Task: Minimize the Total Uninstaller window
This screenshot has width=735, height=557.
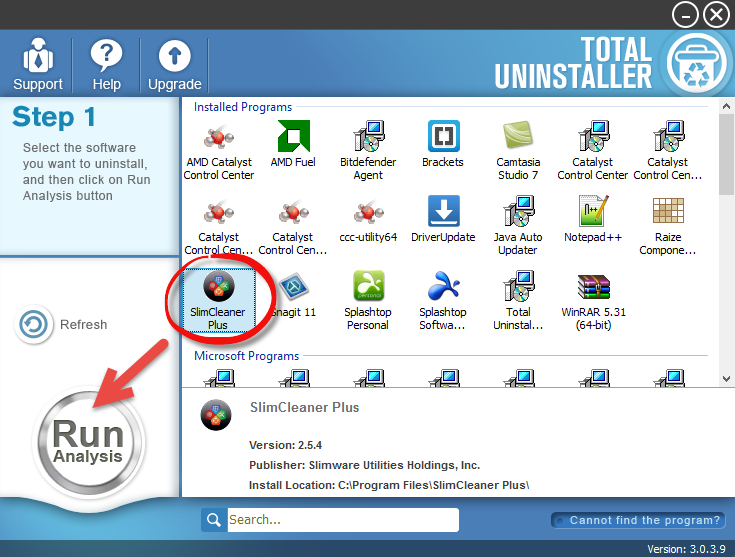Action: [x=685, y=15]
